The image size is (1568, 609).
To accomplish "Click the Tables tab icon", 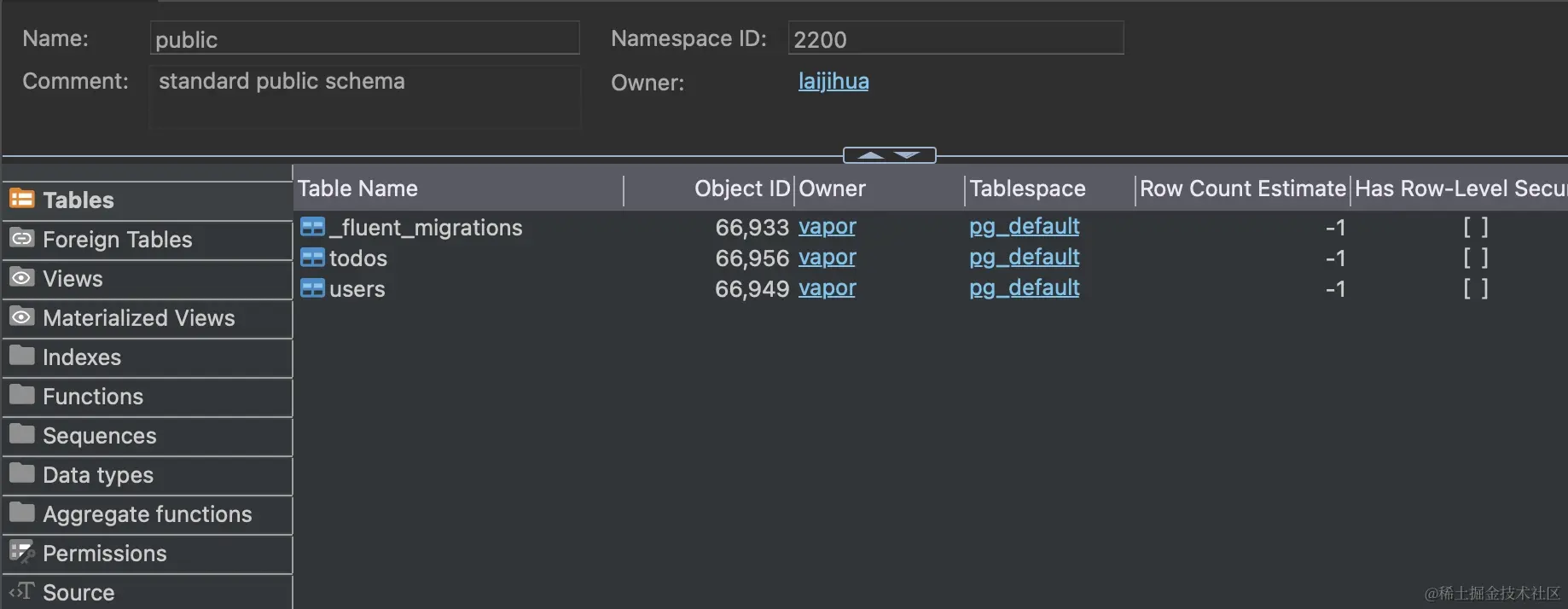I will pyautogui.click(x=22, y=199).
